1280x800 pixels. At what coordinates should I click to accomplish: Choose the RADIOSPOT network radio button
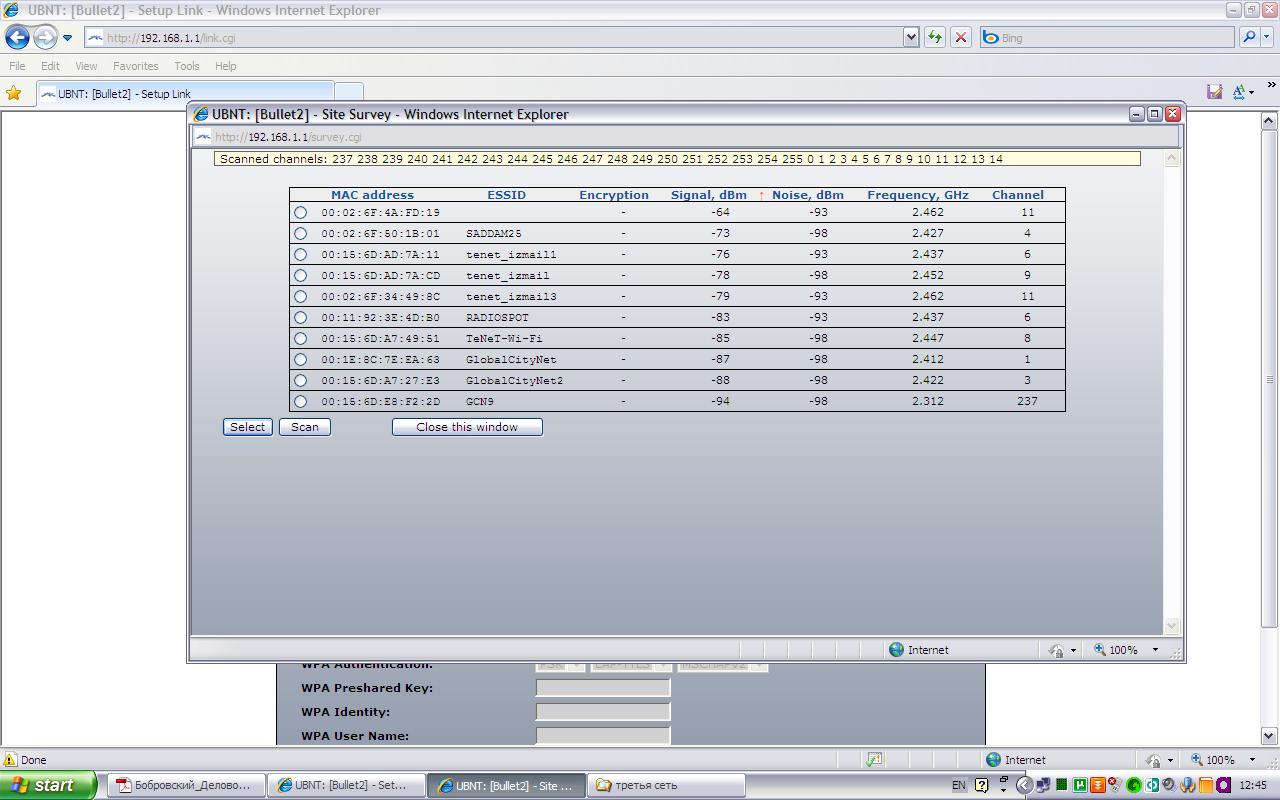tap(300, 318)
